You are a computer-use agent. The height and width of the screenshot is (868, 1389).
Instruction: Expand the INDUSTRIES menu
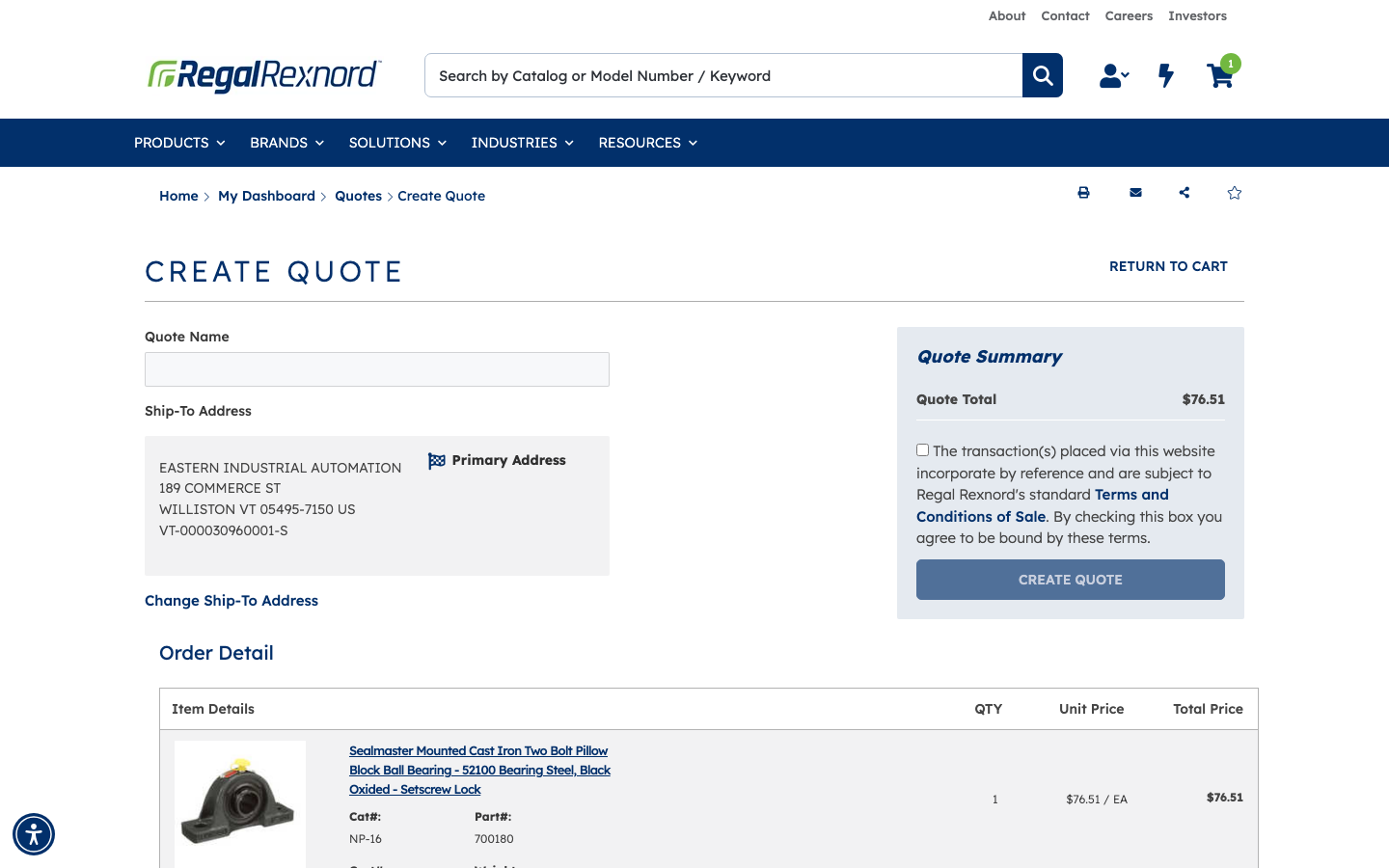click(x=522, y=143)
